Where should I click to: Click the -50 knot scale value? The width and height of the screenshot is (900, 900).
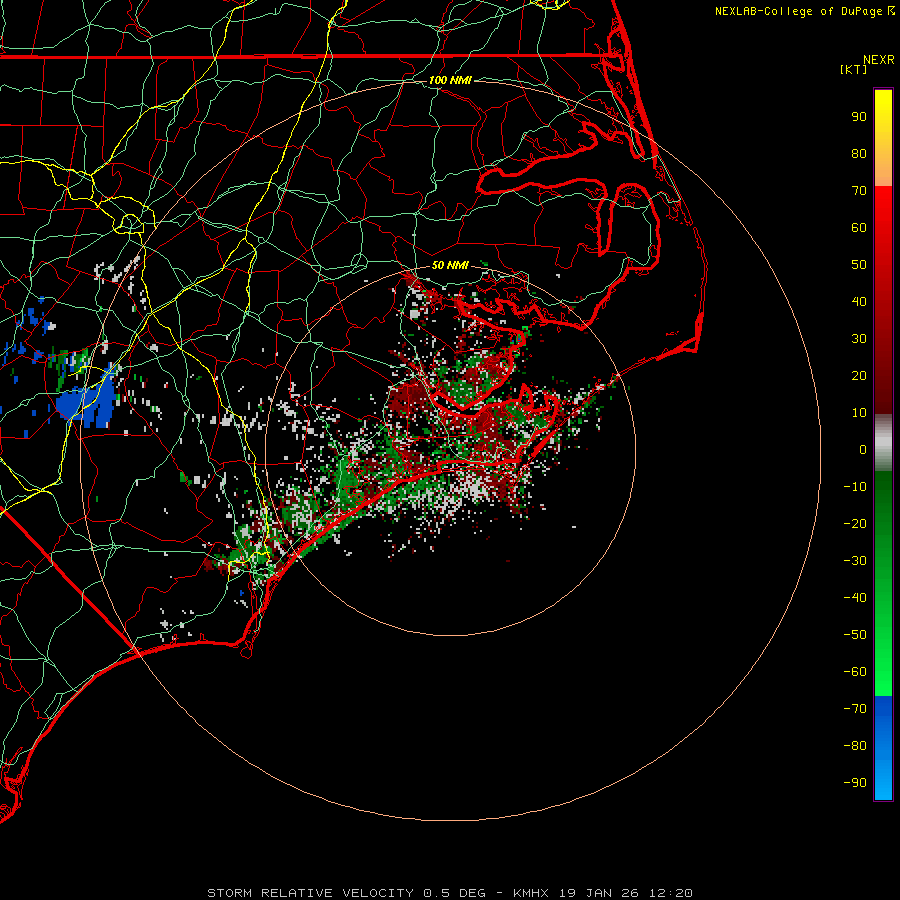click(855, 635)
